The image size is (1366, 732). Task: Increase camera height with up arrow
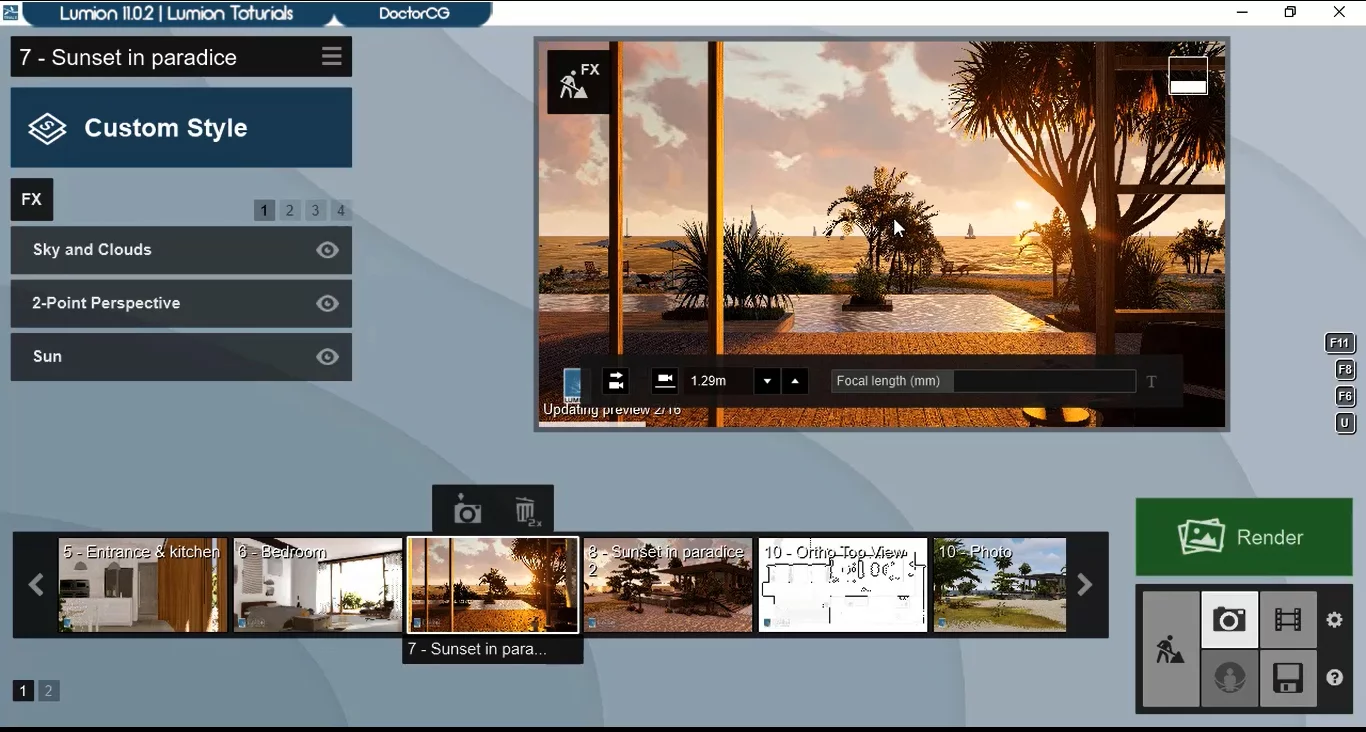(795, 381)
